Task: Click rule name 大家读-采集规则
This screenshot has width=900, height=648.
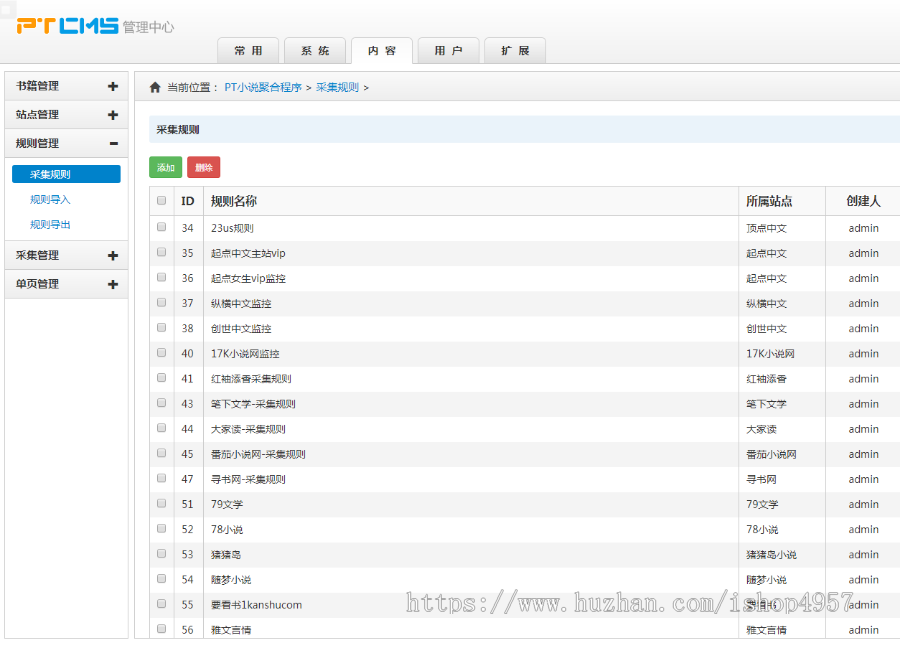Action: point(248,429)
